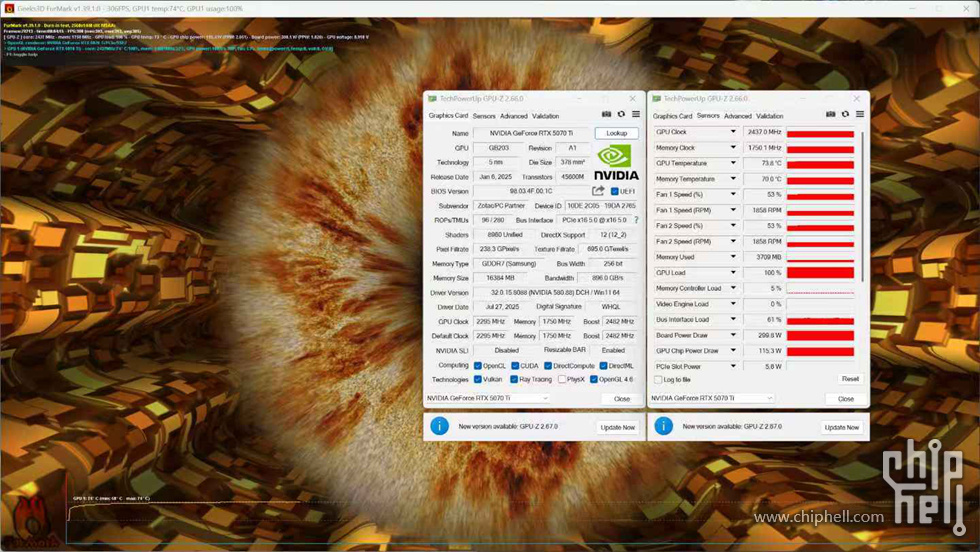This screenshot has height=552, width=980.
Task: Click the GPU Clock red sensor graph
Action: click(x=820, y=133)
